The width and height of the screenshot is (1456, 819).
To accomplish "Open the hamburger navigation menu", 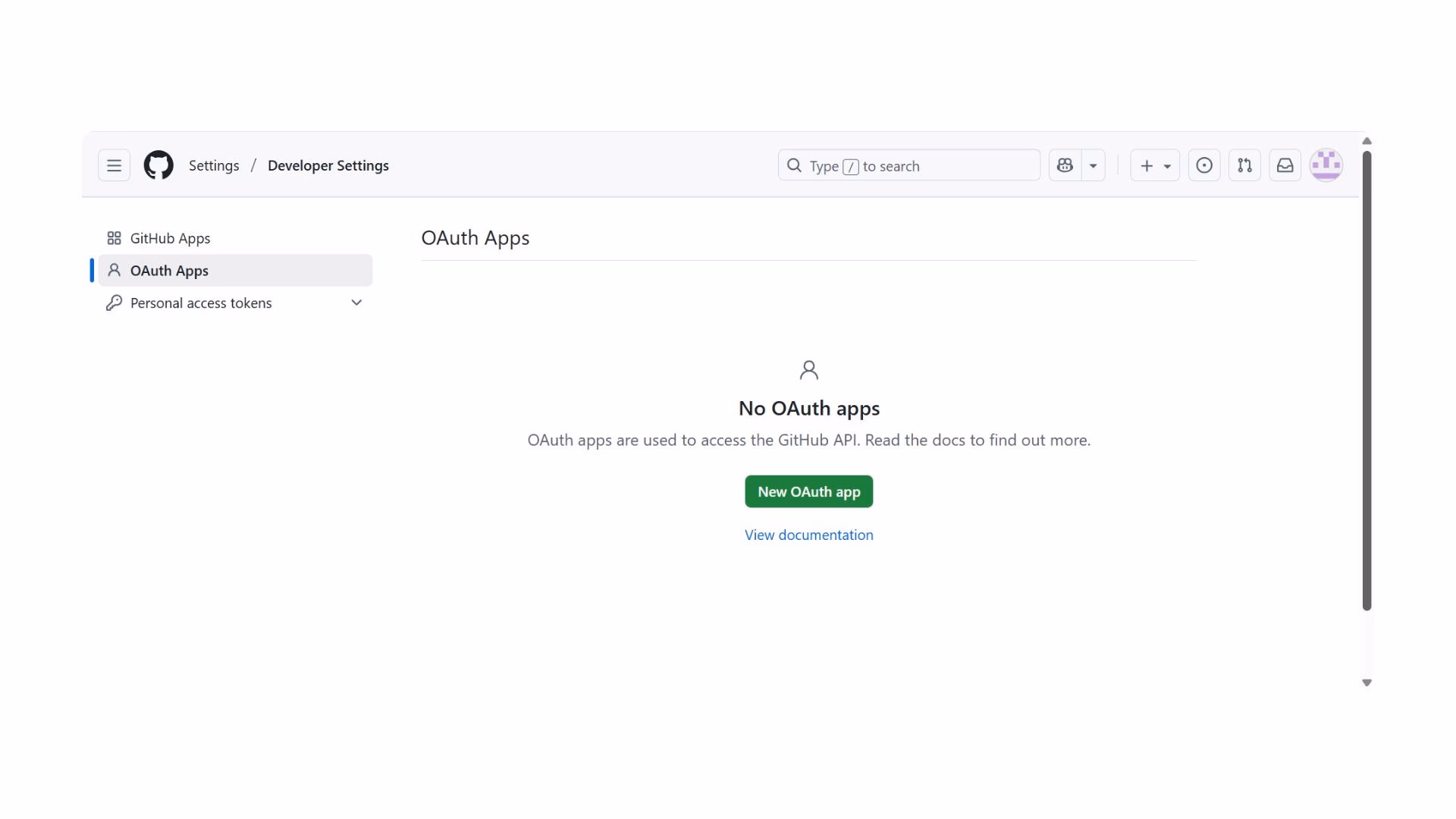I will coord(114,165).
